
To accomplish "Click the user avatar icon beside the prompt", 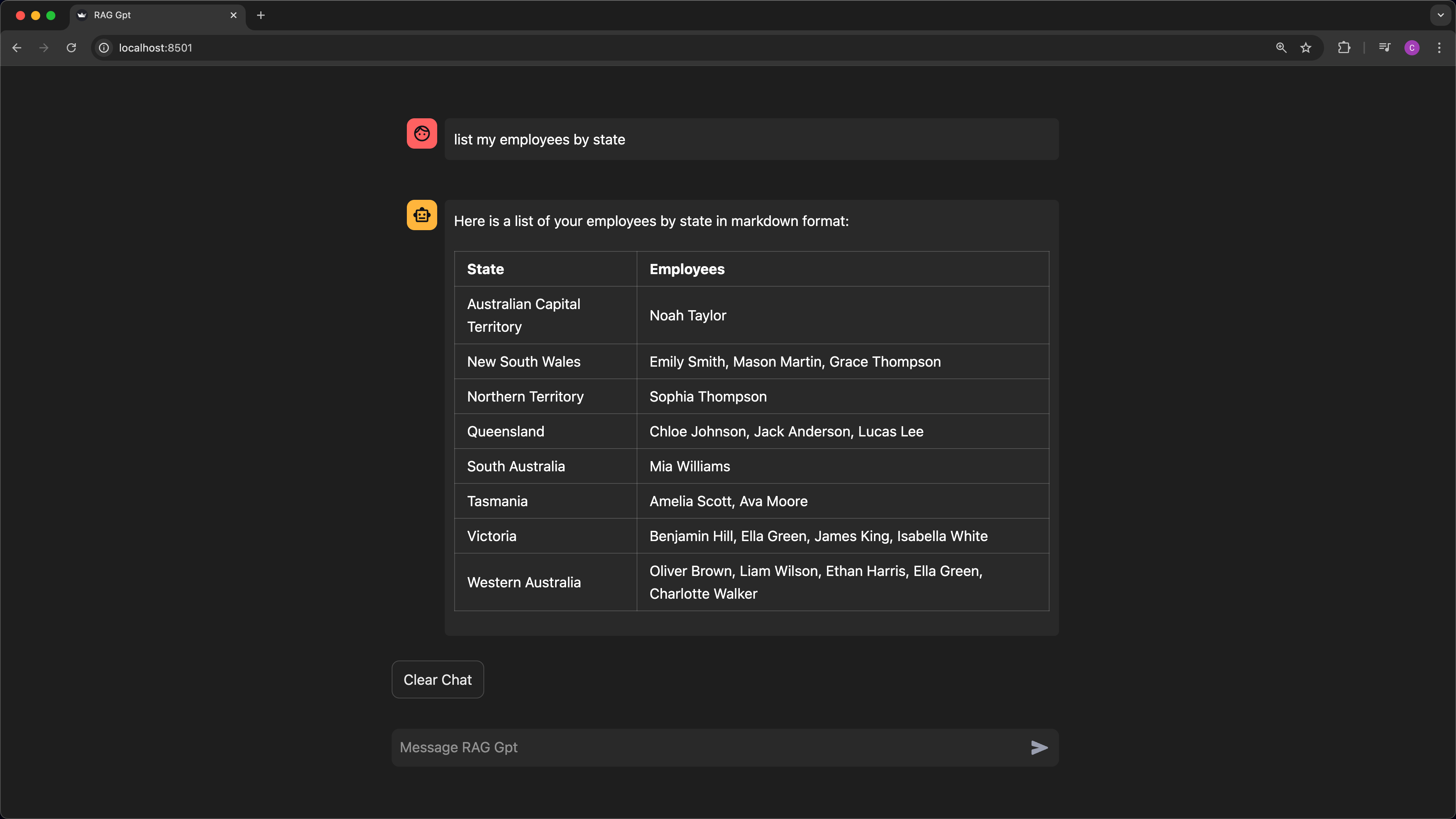I will 422,133.
